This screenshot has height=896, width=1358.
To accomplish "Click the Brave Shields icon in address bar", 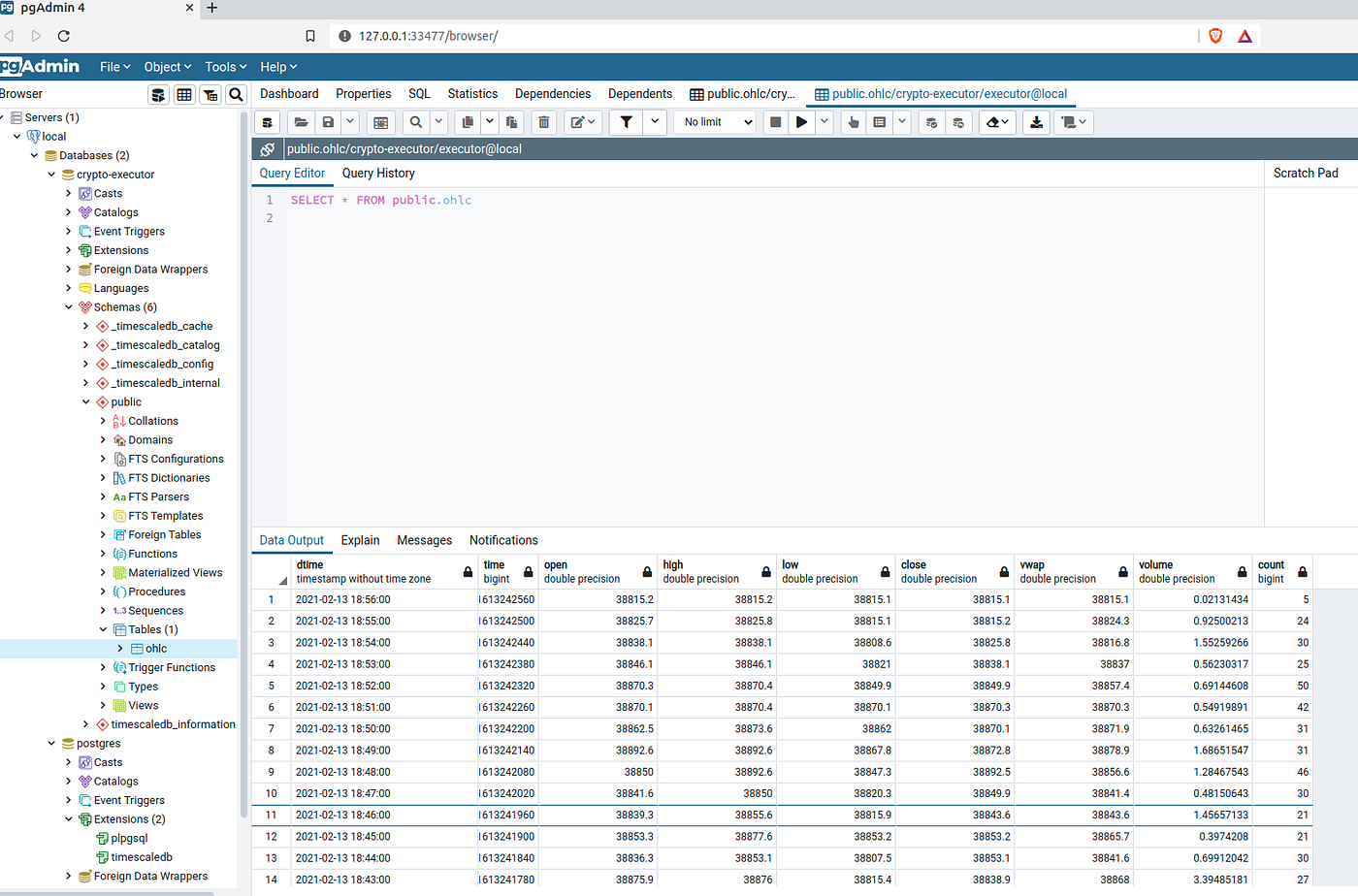I will 1215,36.
